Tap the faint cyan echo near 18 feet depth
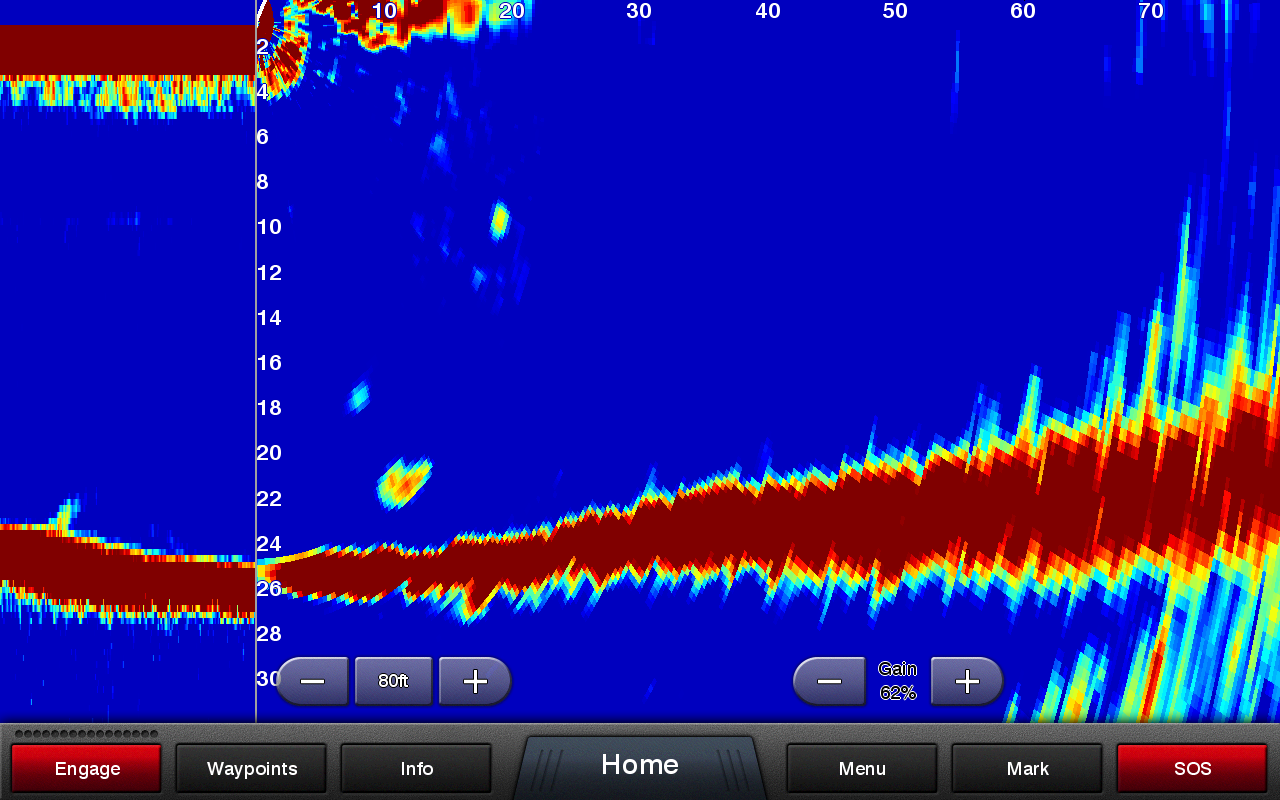 click(358, 398)
